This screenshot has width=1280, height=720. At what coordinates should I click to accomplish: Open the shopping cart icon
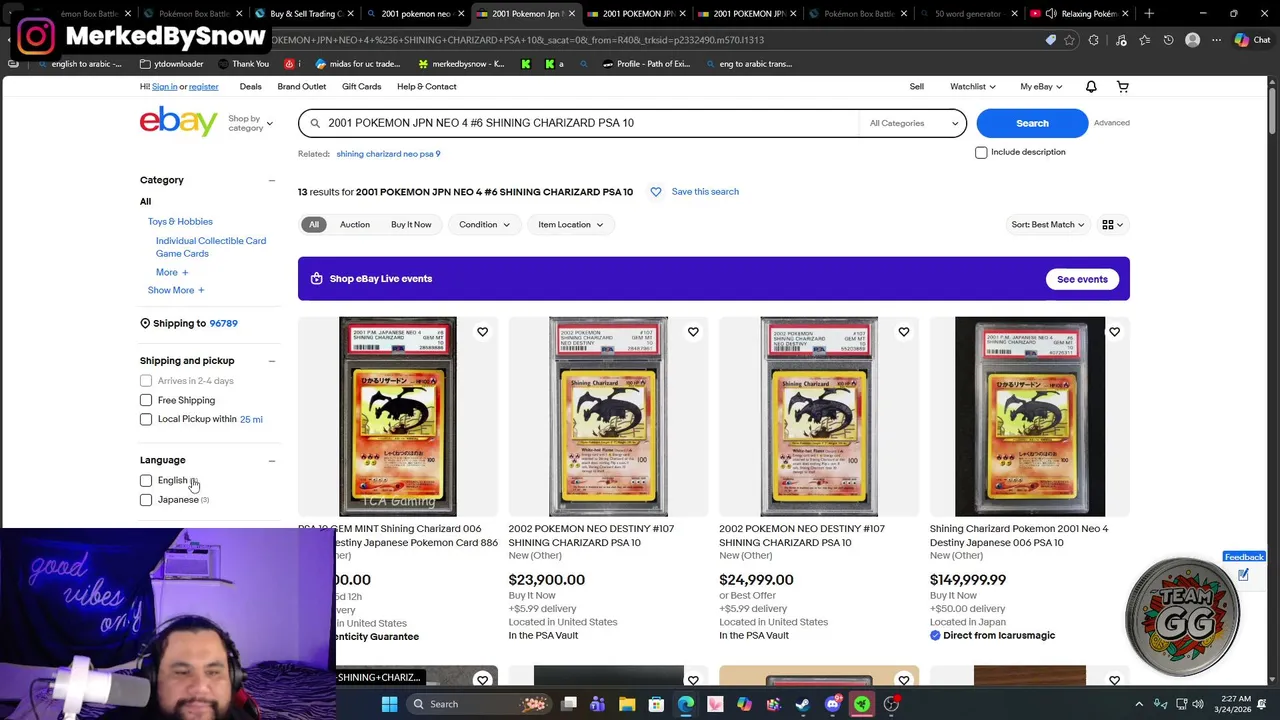(1123, 87)
